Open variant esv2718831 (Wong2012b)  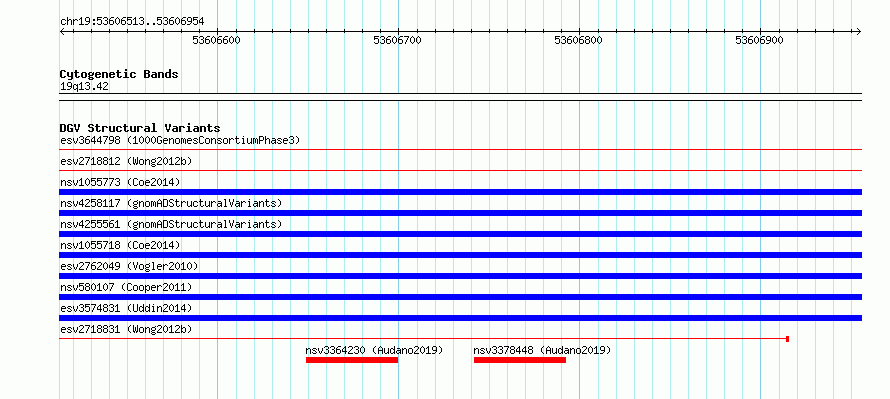click(126, 329)
